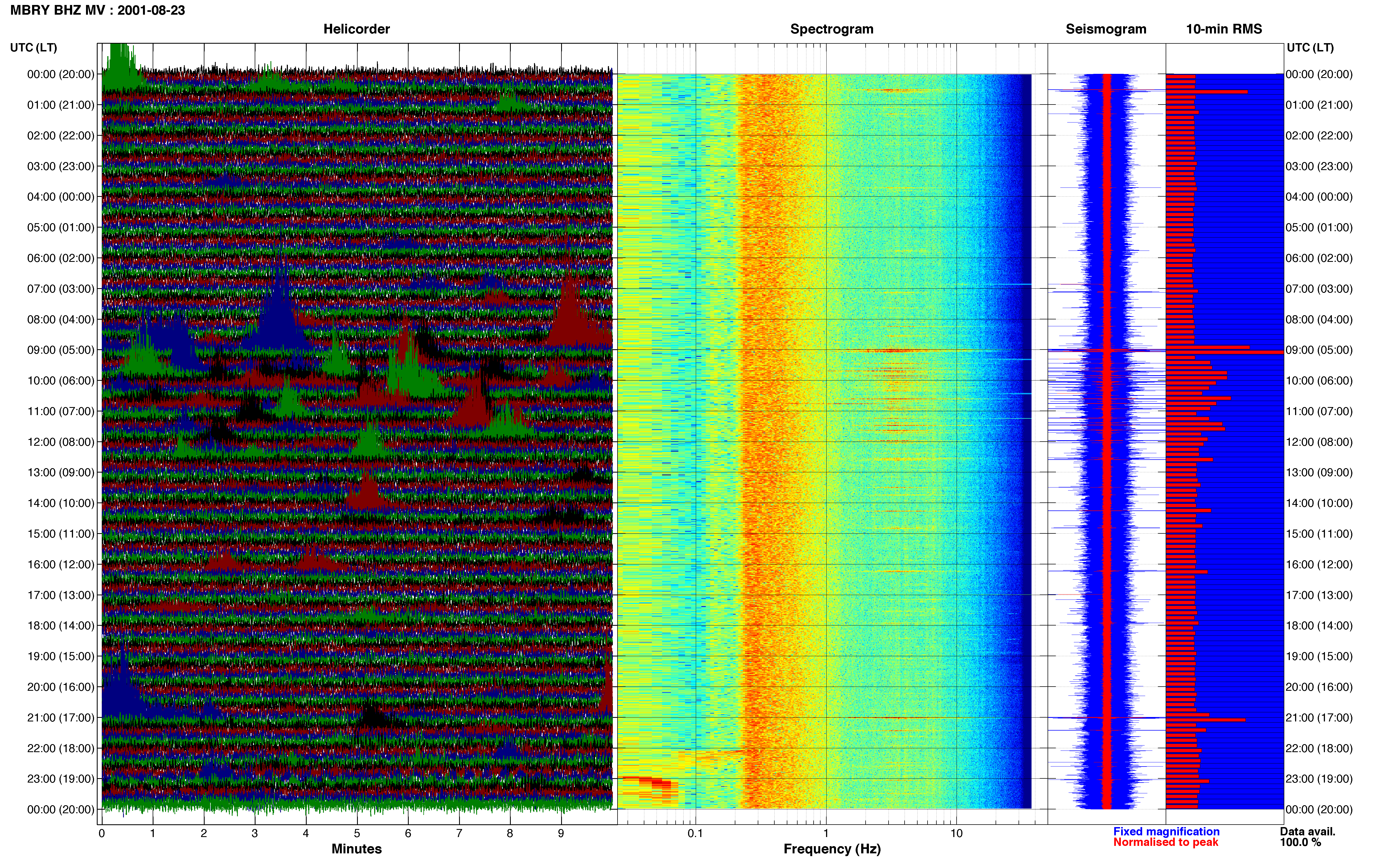The width and height of the screenshot is (1388, 868).
Task: Click left-axis time label 17:00 (13:00)
Action: click(61, 595)
